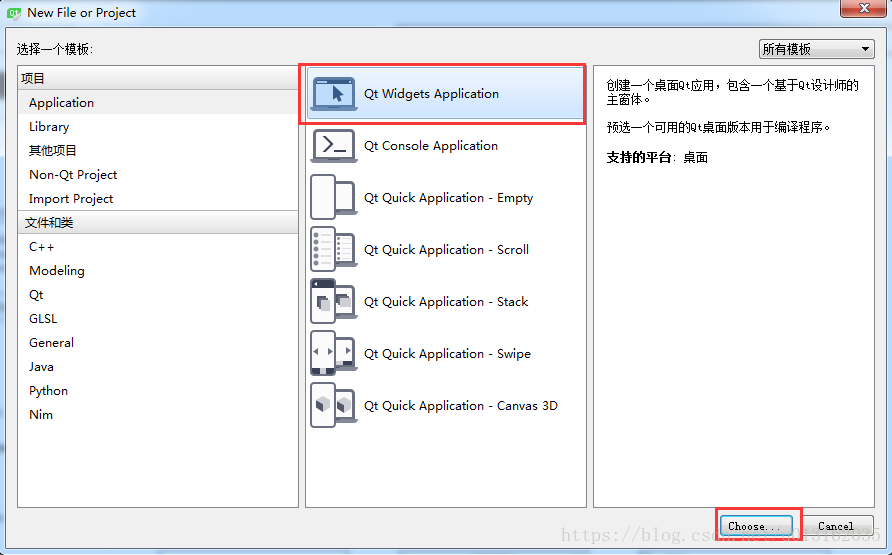Image resolution: width=892 pixels, height=555 pixels.
Task: Click the Qt Quick Application Swipe icon
Action: (334, 353)
